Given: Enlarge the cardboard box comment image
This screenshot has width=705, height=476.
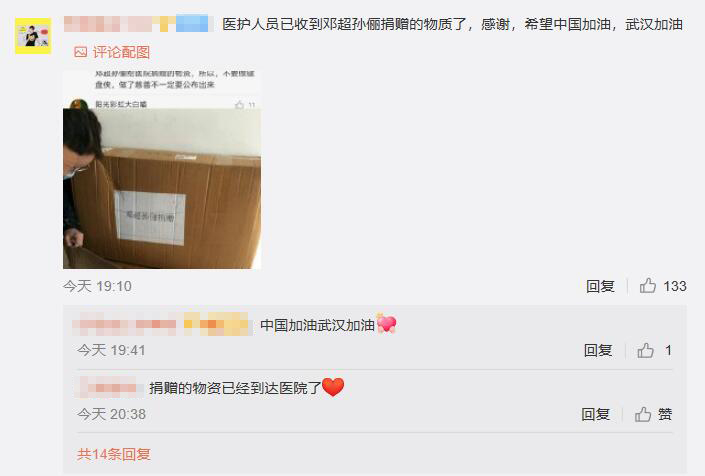Looking at the screenshot, I should tap(162, 169).
